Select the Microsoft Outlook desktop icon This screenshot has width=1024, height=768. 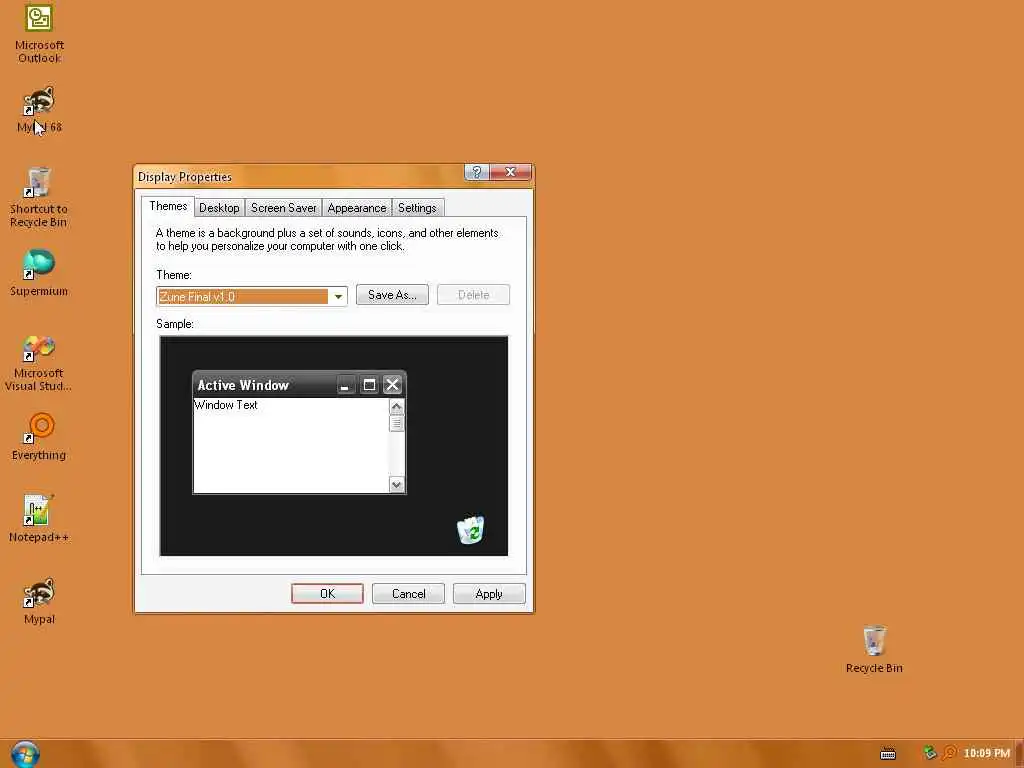(x=39, y=34)
